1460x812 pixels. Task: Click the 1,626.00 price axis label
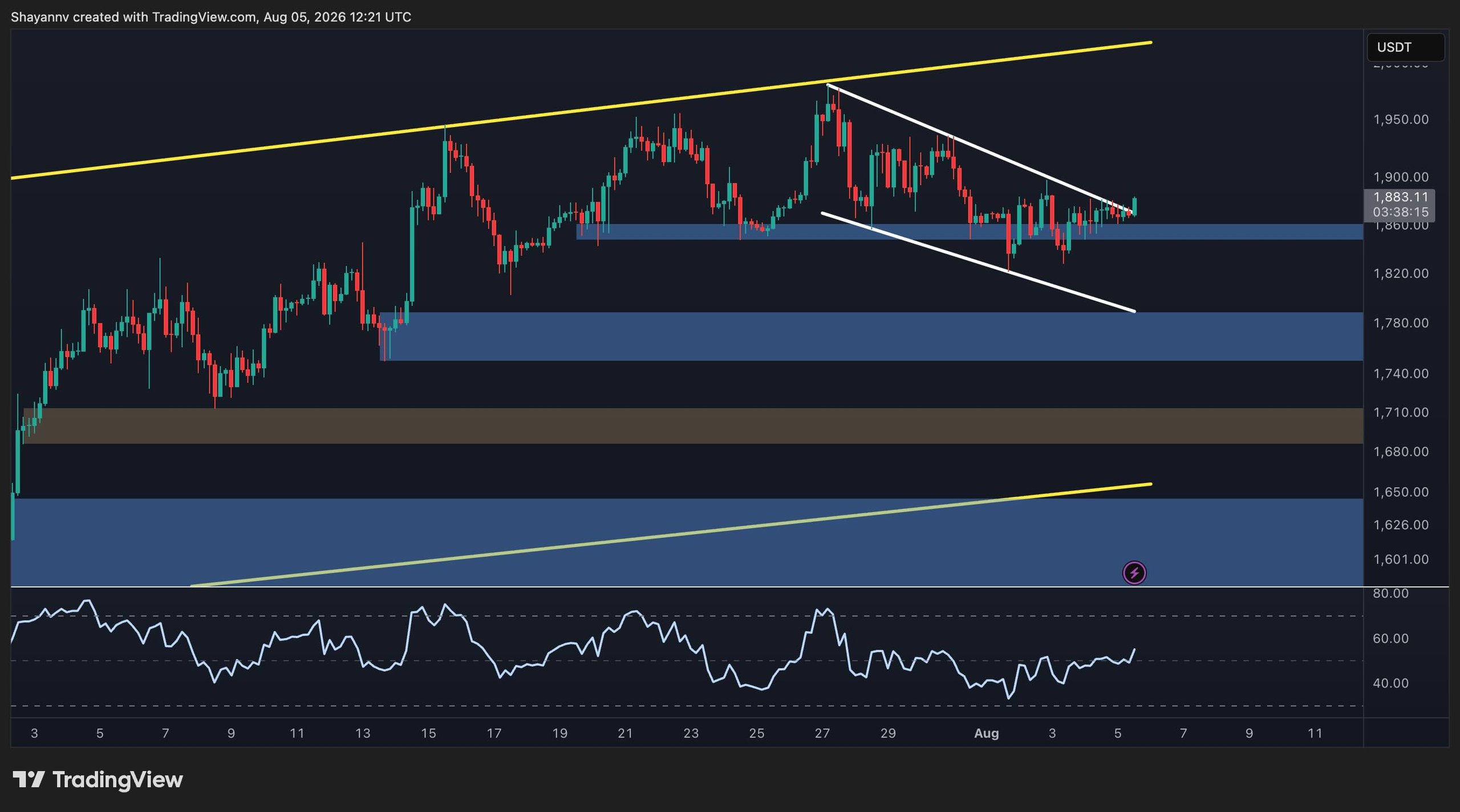(1401, 525)
